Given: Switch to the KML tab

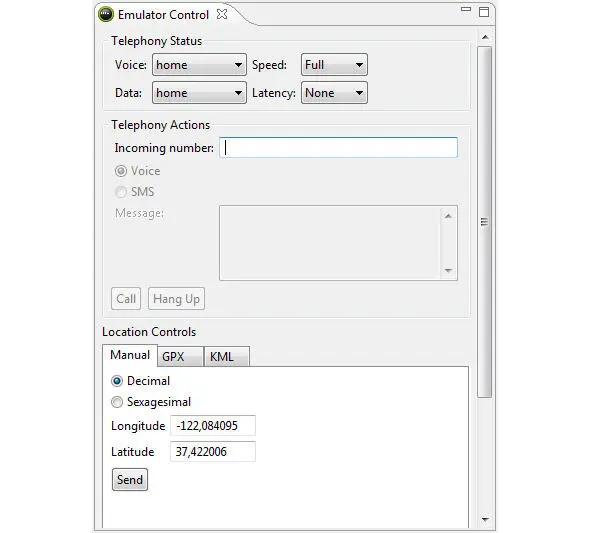Looking at the screenshot, I should pos(227,357).
